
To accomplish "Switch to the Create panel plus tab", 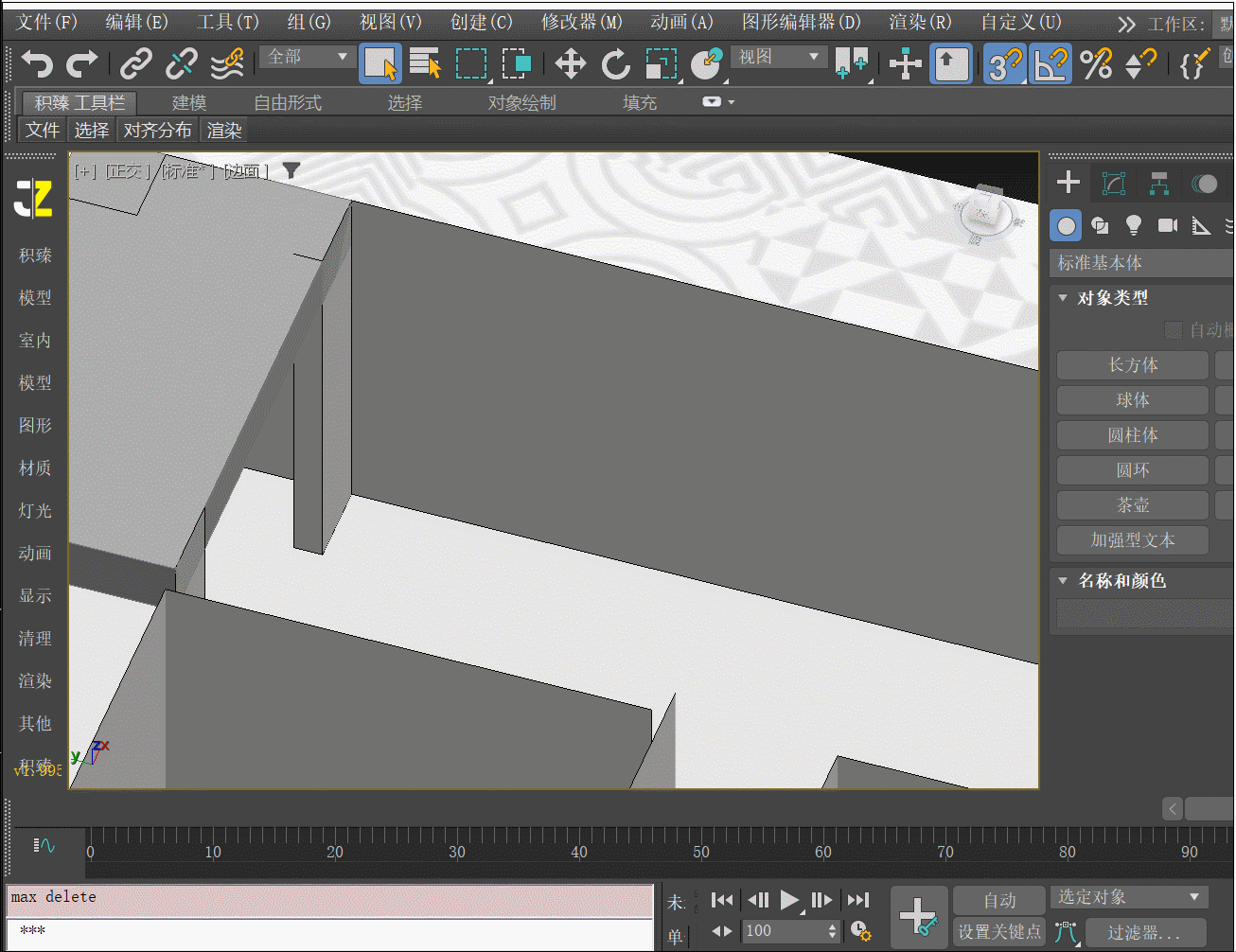I will click(1068, 183).
